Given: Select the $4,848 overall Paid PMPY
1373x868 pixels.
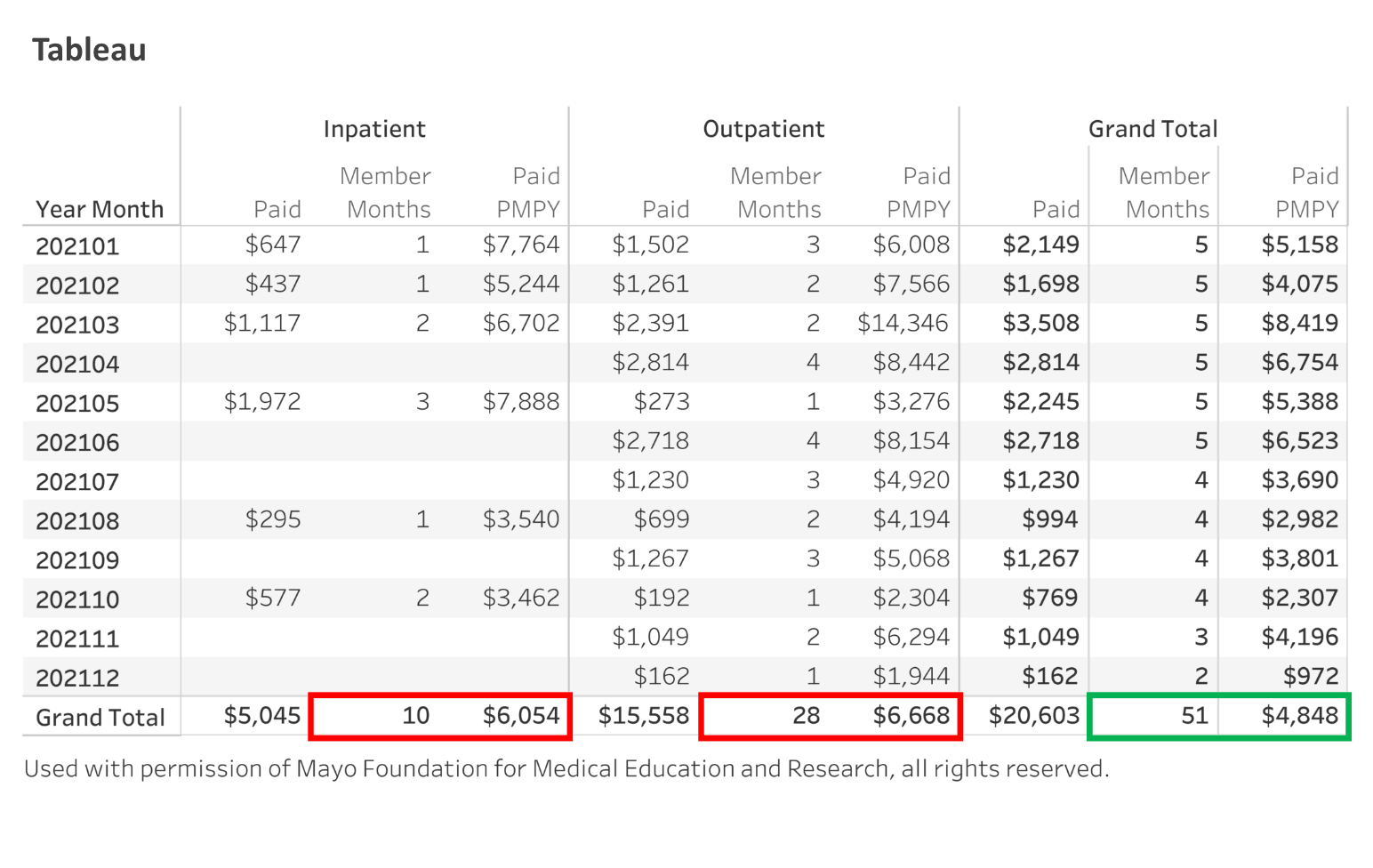Looking at the screenshot, I should pyautogui.click(x=1300, y=714).
